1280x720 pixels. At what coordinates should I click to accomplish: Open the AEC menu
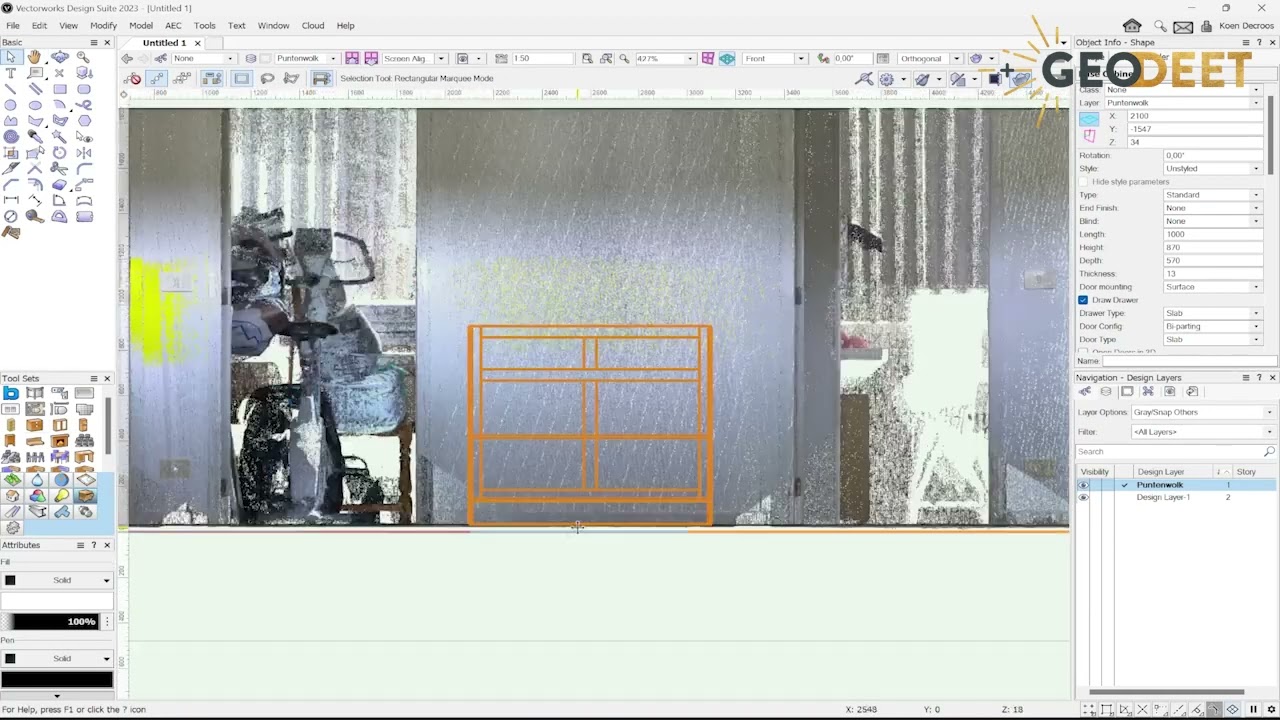173,25
